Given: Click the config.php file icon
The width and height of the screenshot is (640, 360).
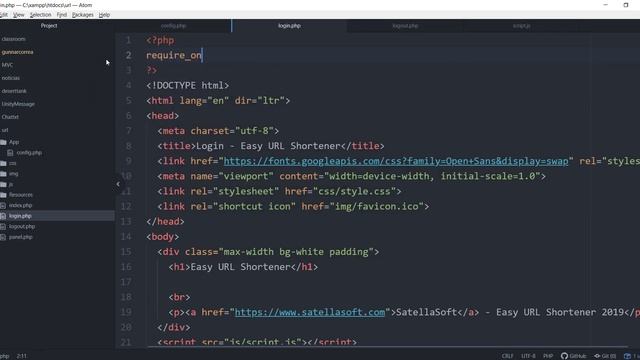Looking at the screenshot, I should [x=10, y=153].
